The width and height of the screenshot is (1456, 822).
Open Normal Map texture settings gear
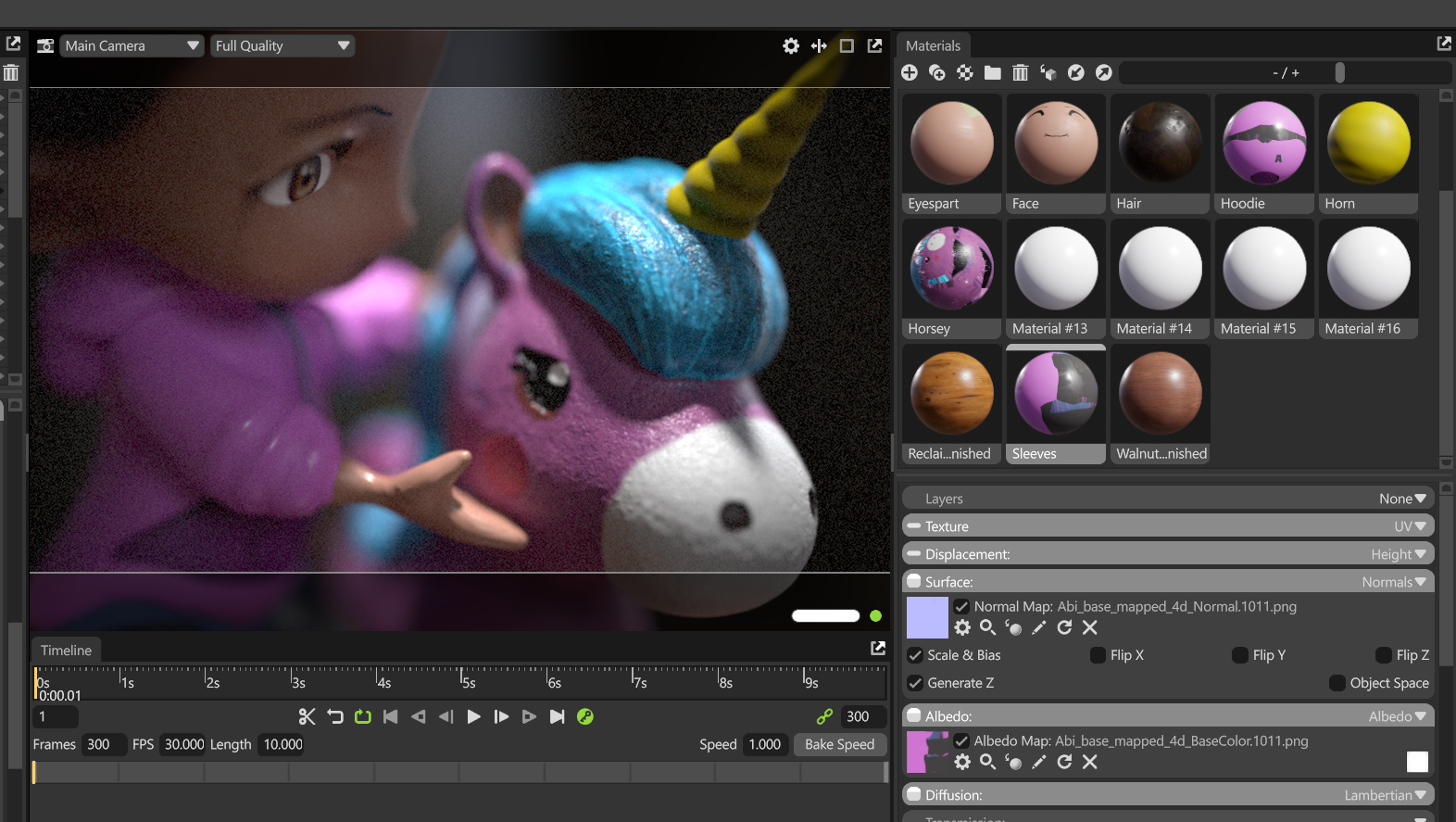coord(962,627)
